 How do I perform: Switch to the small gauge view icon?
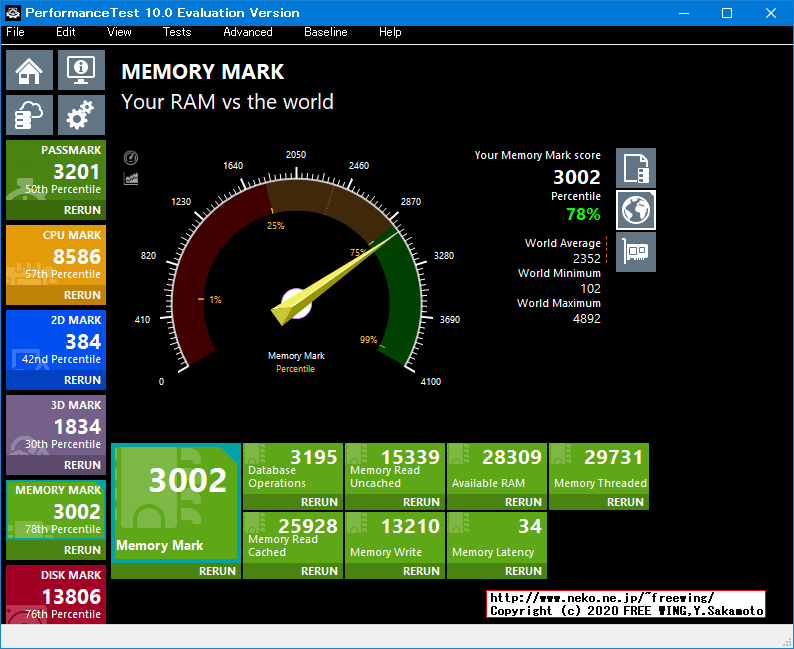point(130,158)
